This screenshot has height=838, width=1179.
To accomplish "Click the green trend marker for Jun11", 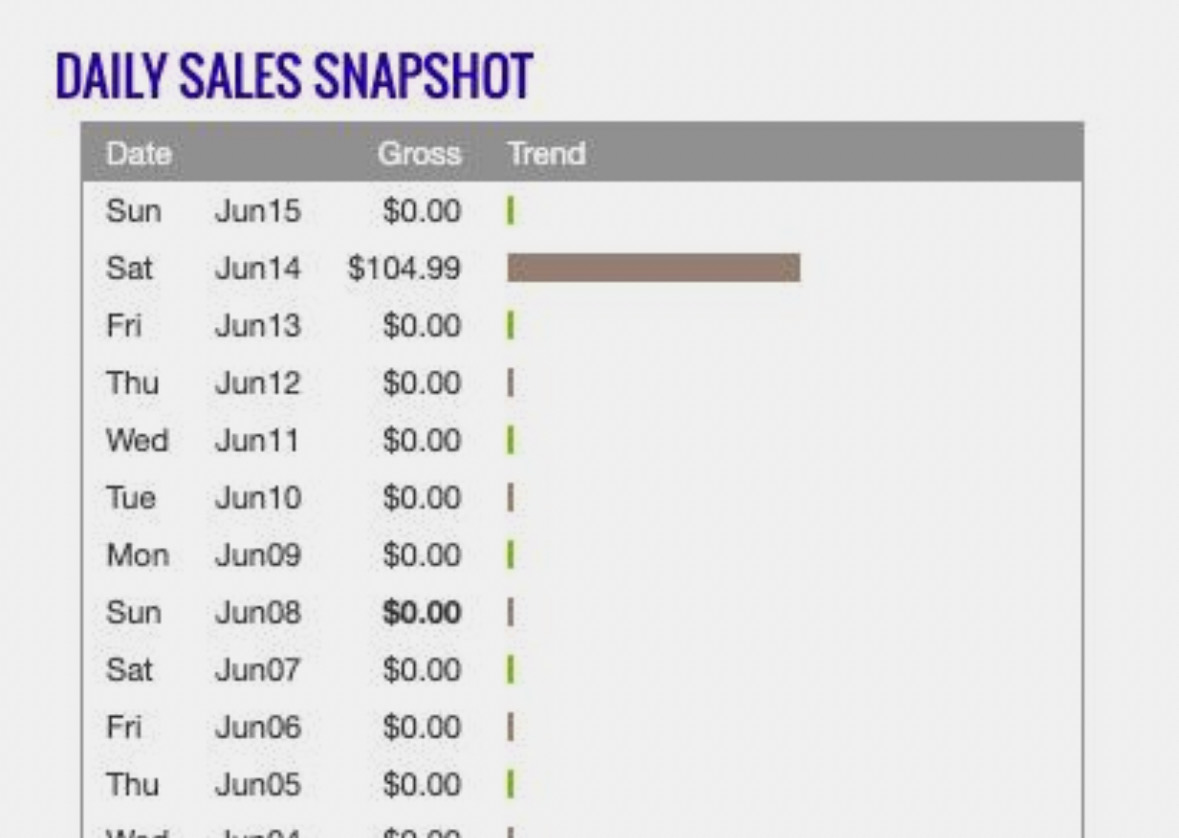I will (x=511, y=440).
